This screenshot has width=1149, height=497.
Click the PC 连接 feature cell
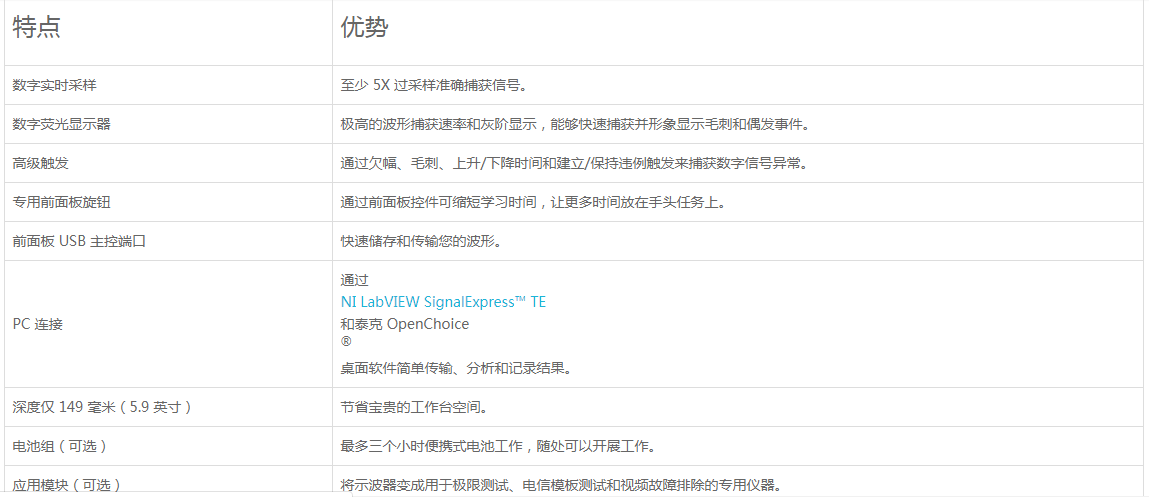tap(169, 323)
